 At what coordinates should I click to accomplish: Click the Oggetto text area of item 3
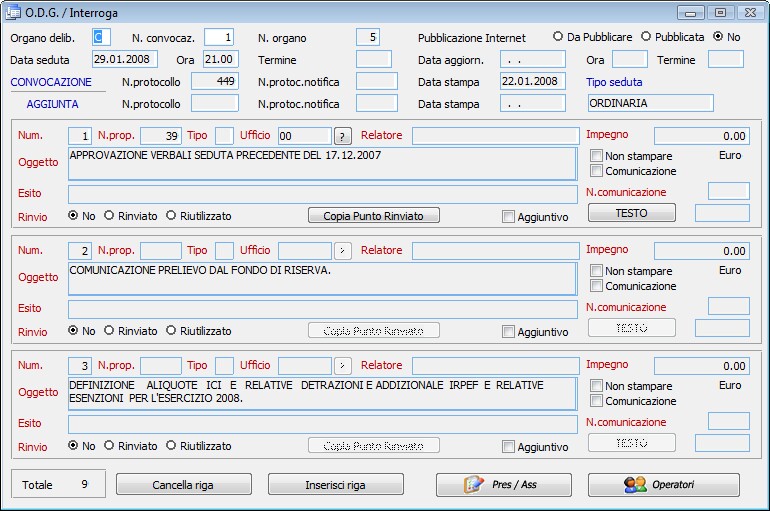(x=322, y=392)
